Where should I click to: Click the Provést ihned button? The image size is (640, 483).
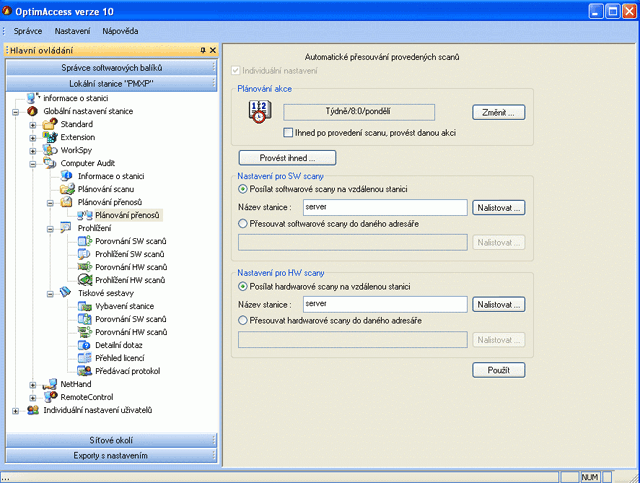287,158
